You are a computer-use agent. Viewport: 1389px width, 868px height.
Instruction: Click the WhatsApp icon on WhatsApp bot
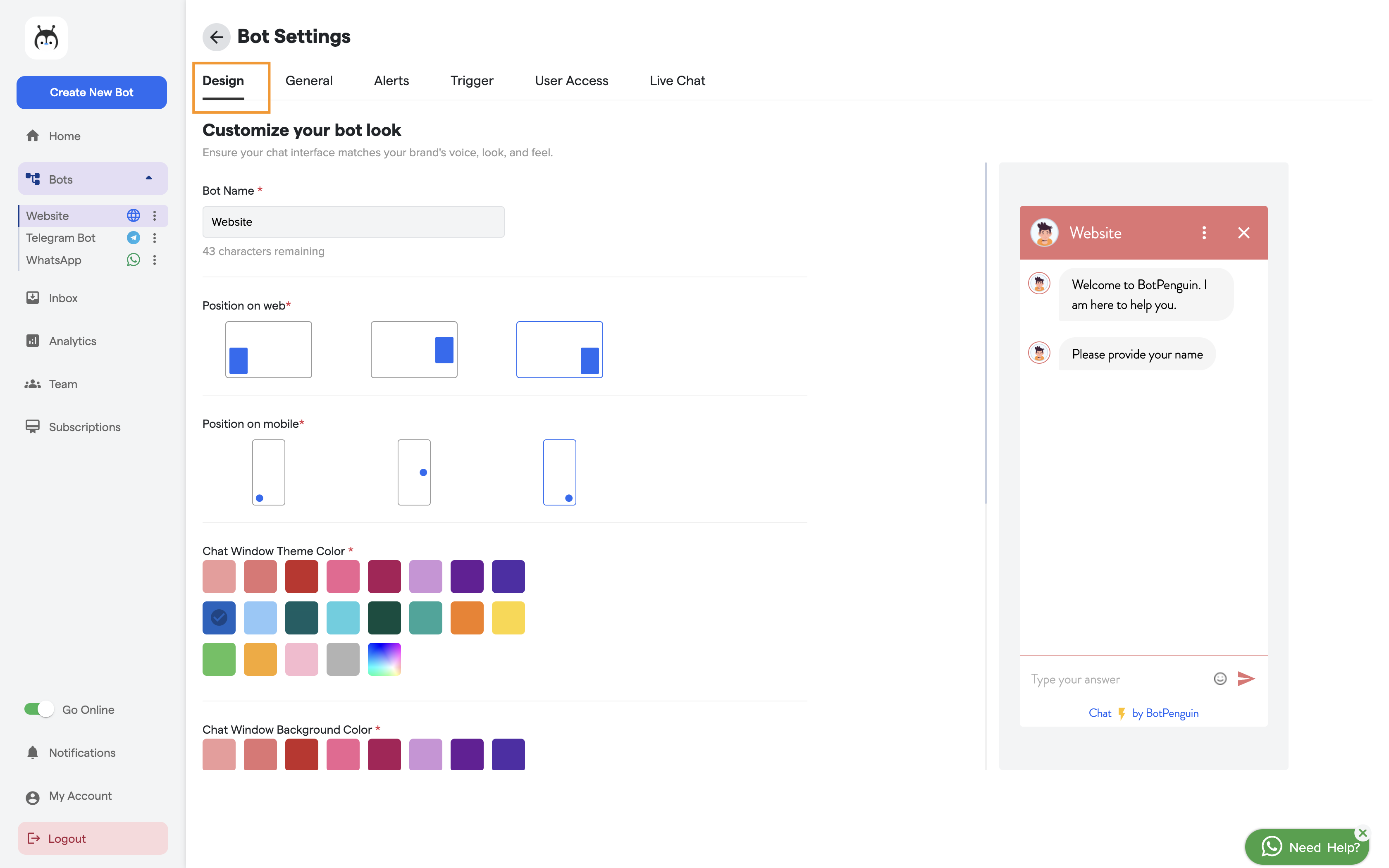[133, 260]
